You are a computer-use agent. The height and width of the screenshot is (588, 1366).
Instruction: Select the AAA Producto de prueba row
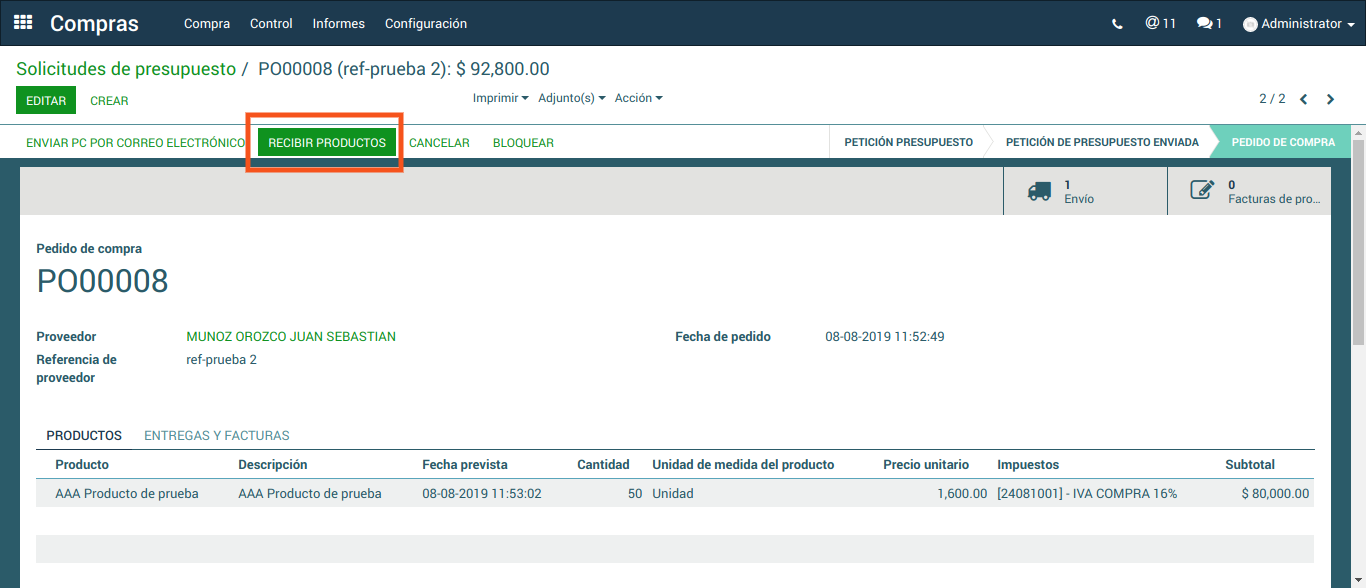127,494
